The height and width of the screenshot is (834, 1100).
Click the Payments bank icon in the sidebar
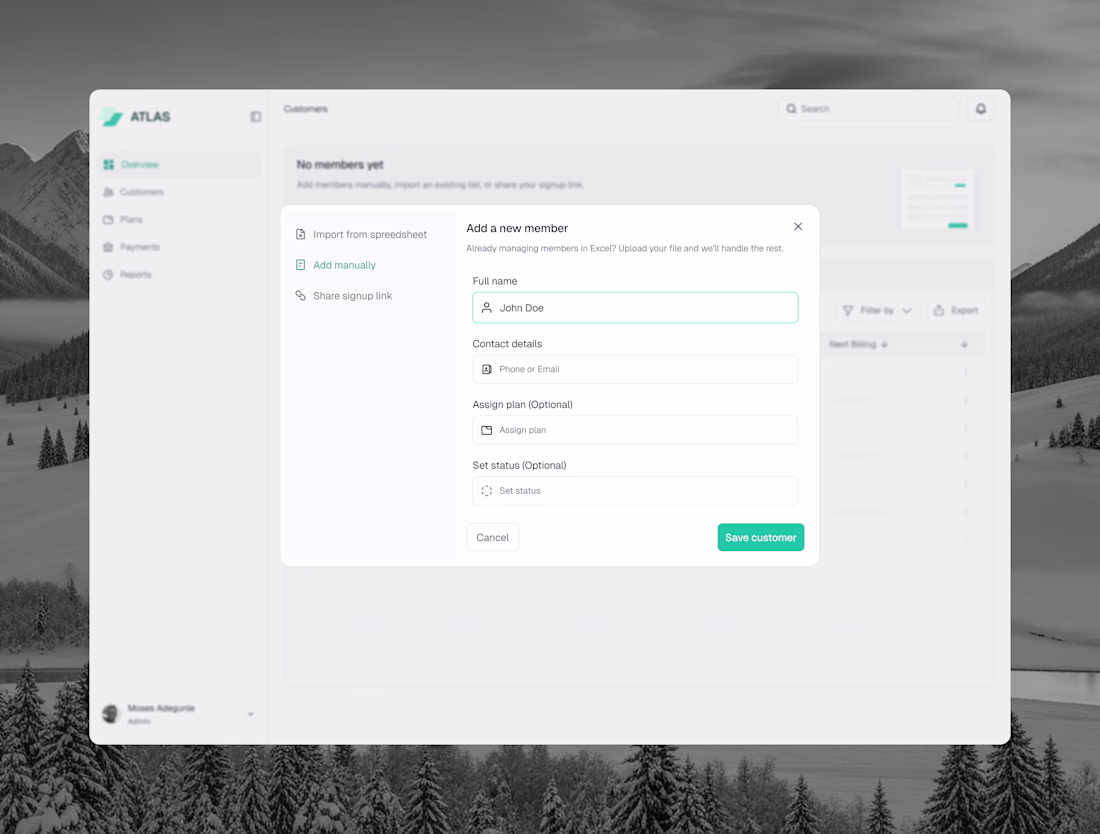point(108,247)
